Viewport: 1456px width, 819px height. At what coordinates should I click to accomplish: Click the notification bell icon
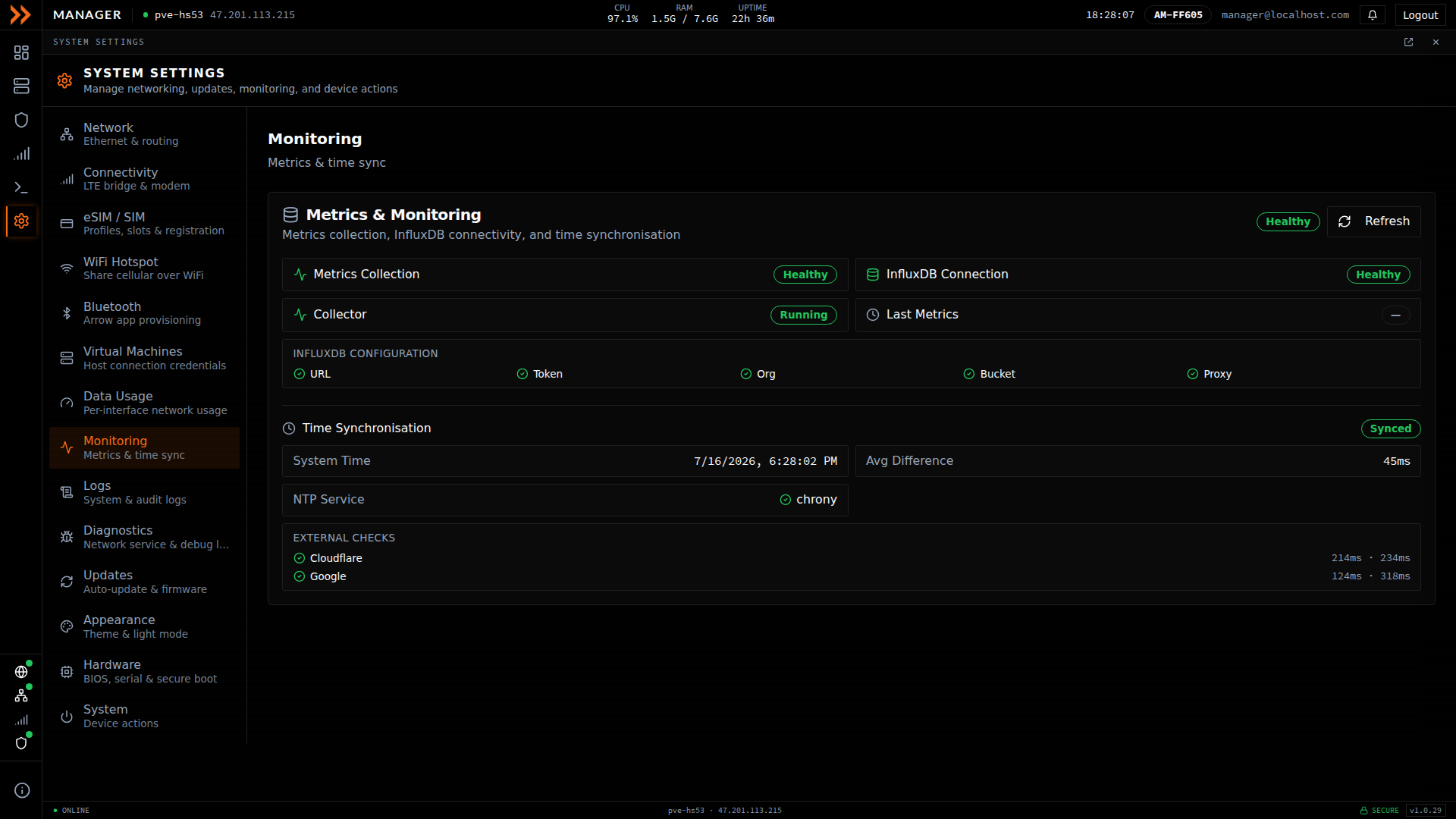pyautogui.click(x=1373, y=15)
